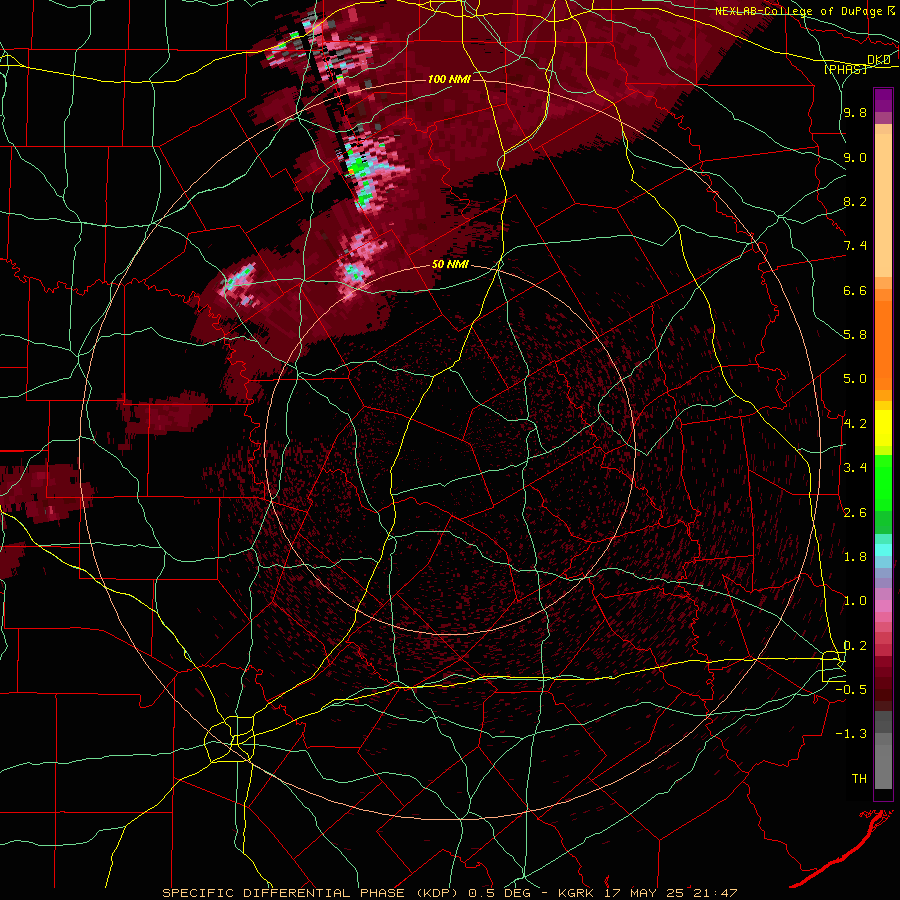
Task: Click the 1.0 scale value
Action: point(855,600)
